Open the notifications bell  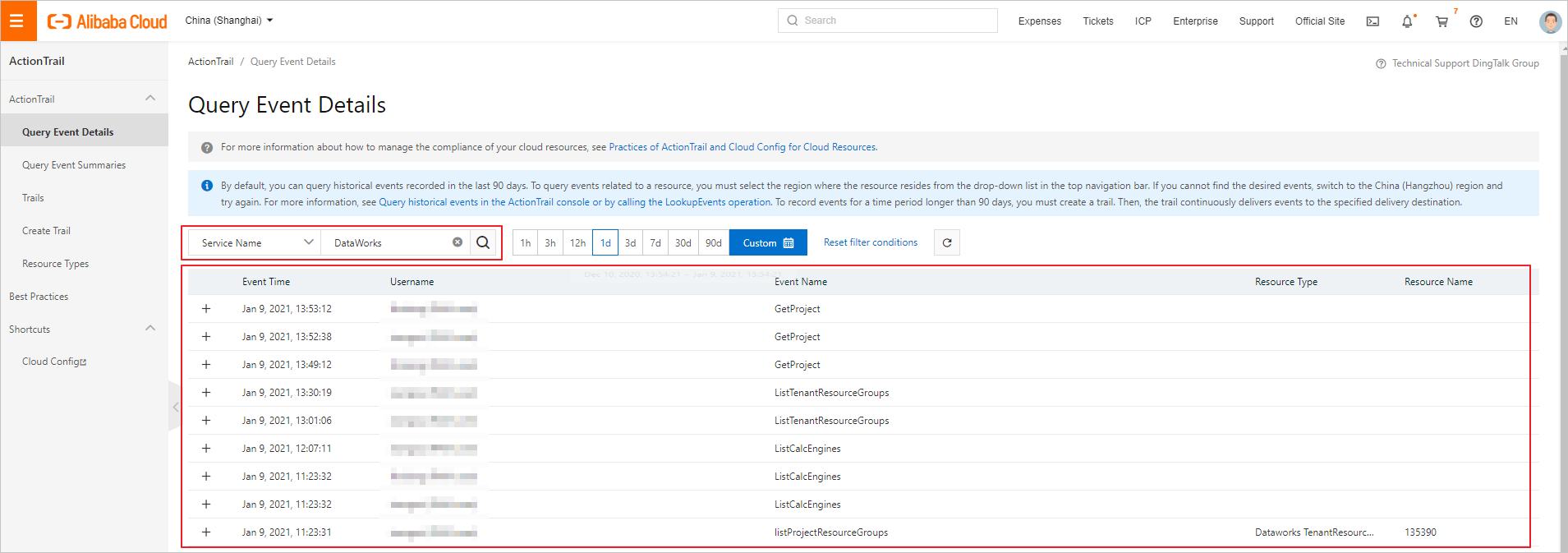(x=1407, y=21)
